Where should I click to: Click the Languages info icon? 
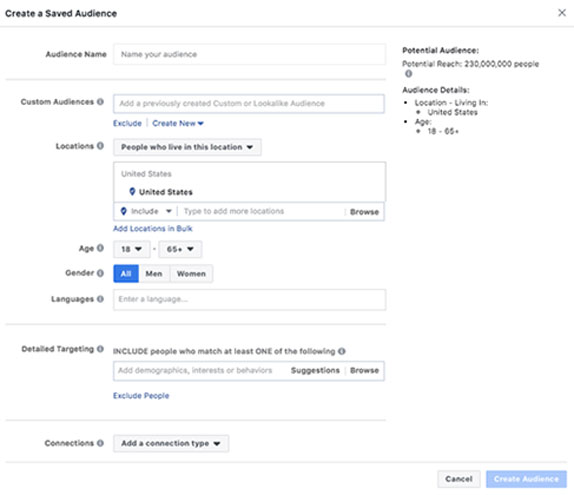click(x=100, y=299)
